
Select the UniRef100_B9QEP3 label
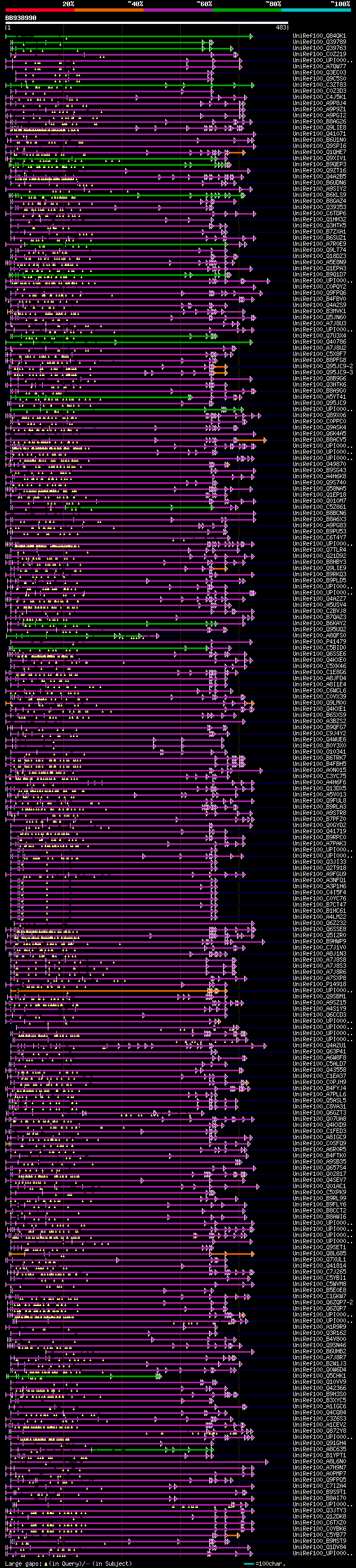click(x=319, y=164)
